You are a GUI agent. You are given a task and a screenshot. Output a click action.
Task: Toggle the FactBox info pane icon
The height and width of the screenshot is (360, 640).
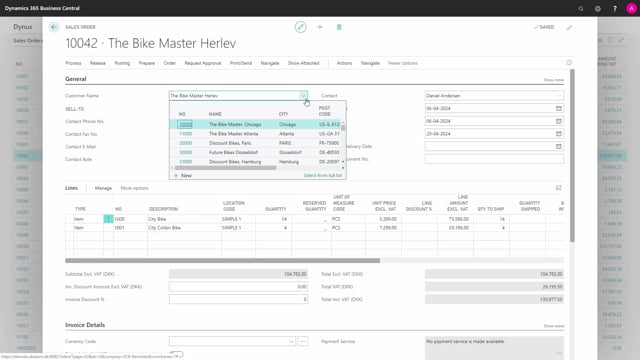coord(569,62)
